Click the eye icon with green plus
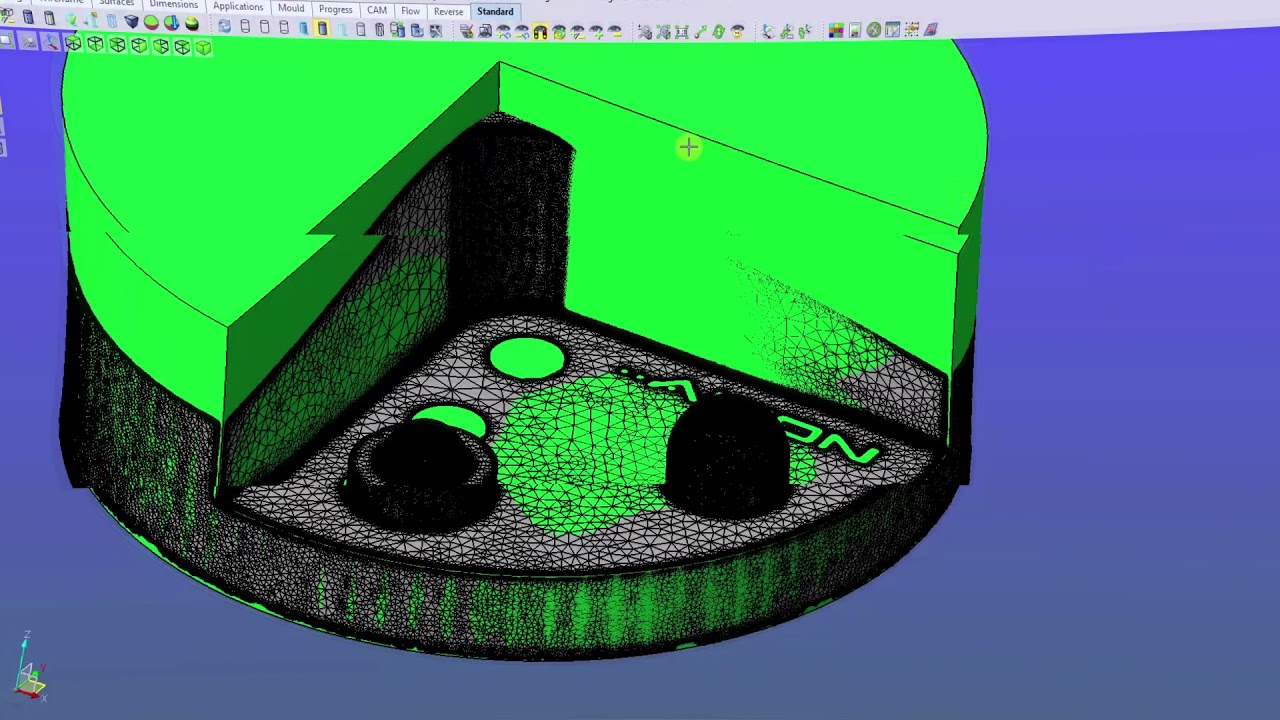Screen dimensions: 1280x720 598,32
